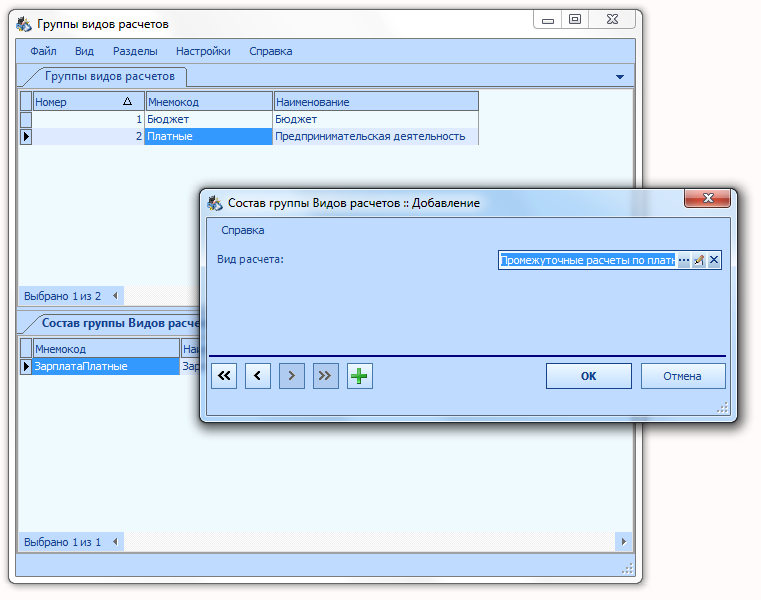Open the Файл menu

(43, 51)
